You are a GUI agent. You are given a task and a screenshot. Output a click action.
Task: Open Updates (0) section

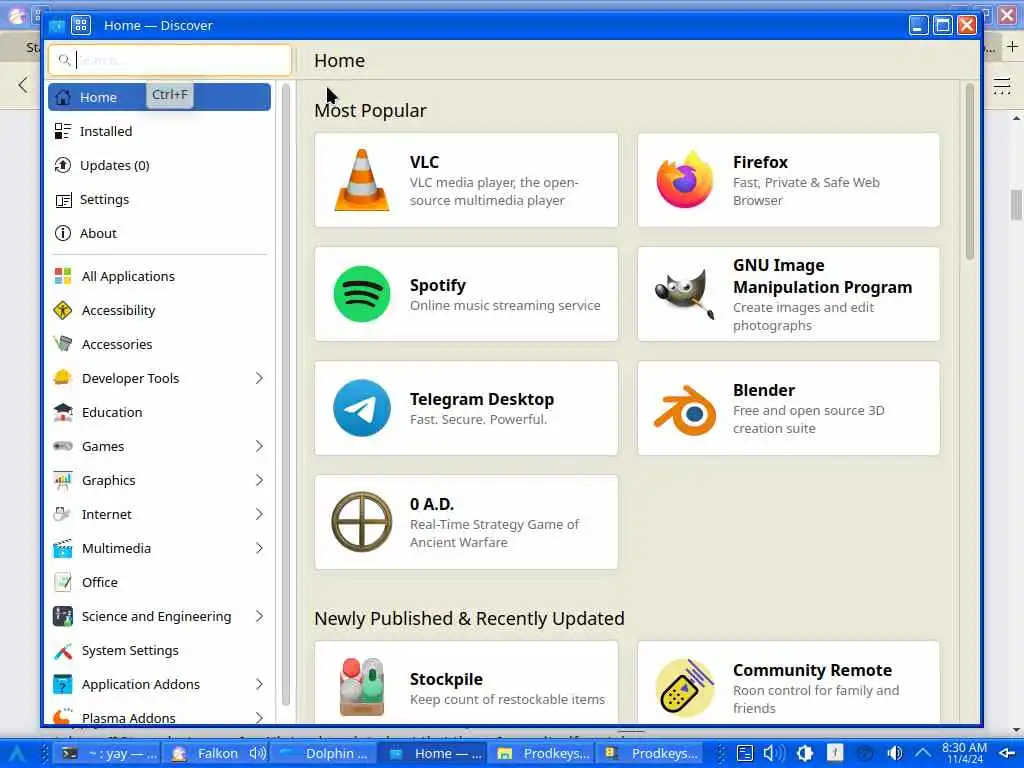tap(159, 165)
